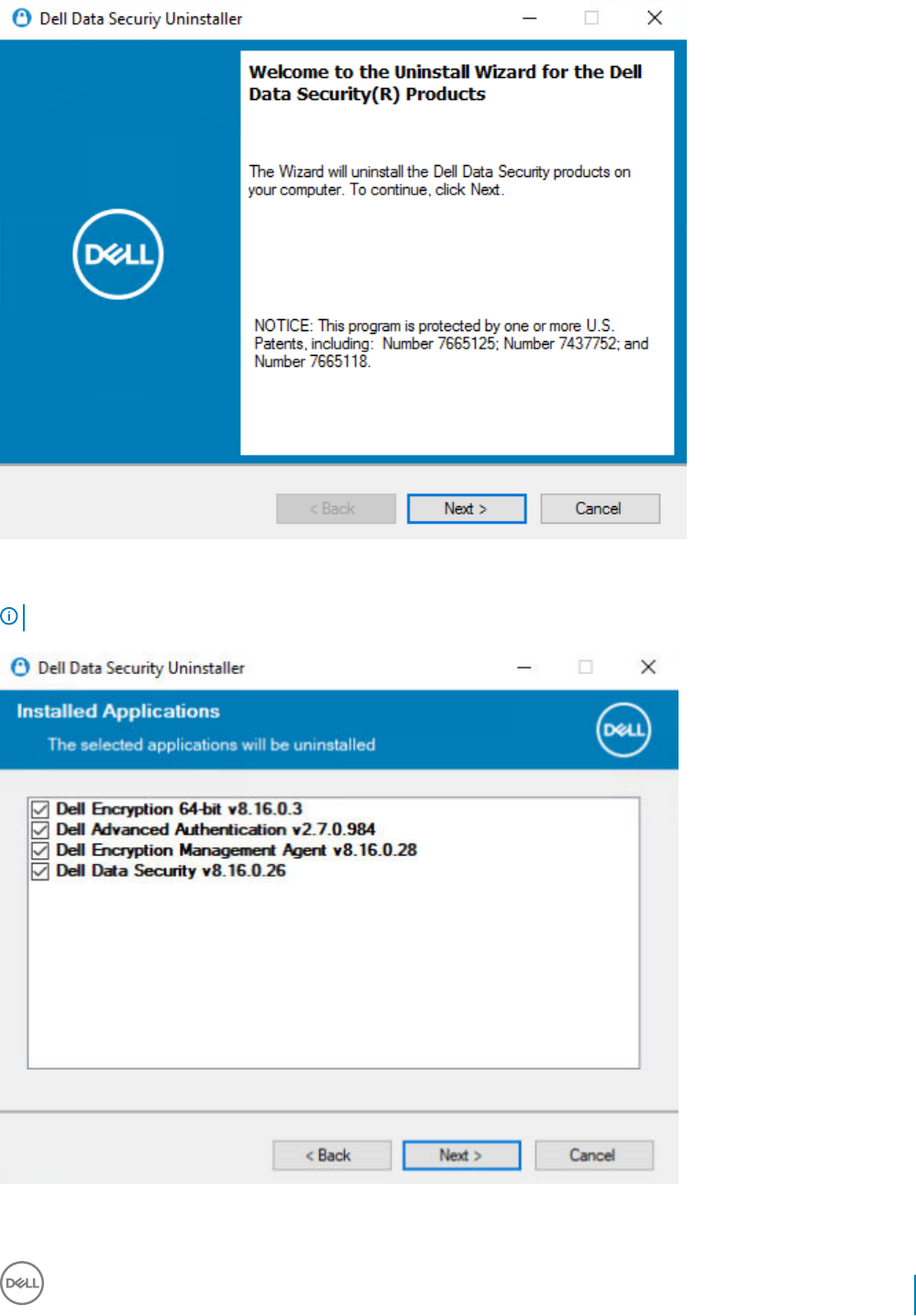Close the Installed Applications uninstaller window
The width and height of the screenshot is (916, 1316).
tap(648, 667)
